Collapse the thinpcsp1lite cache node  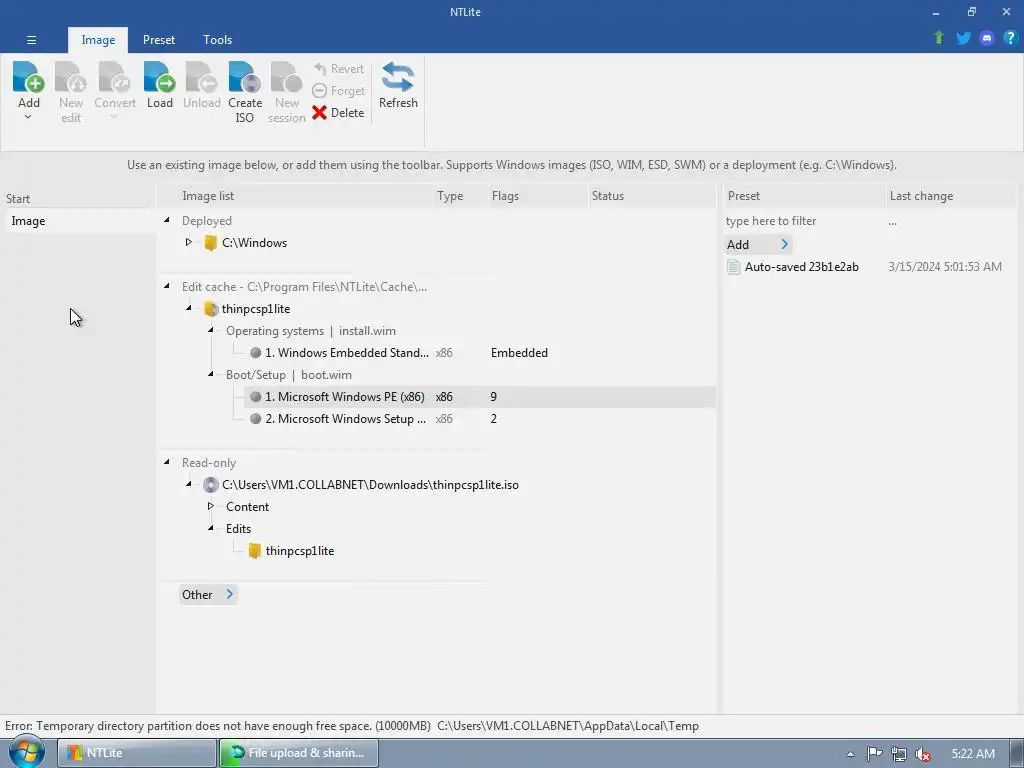189,308
